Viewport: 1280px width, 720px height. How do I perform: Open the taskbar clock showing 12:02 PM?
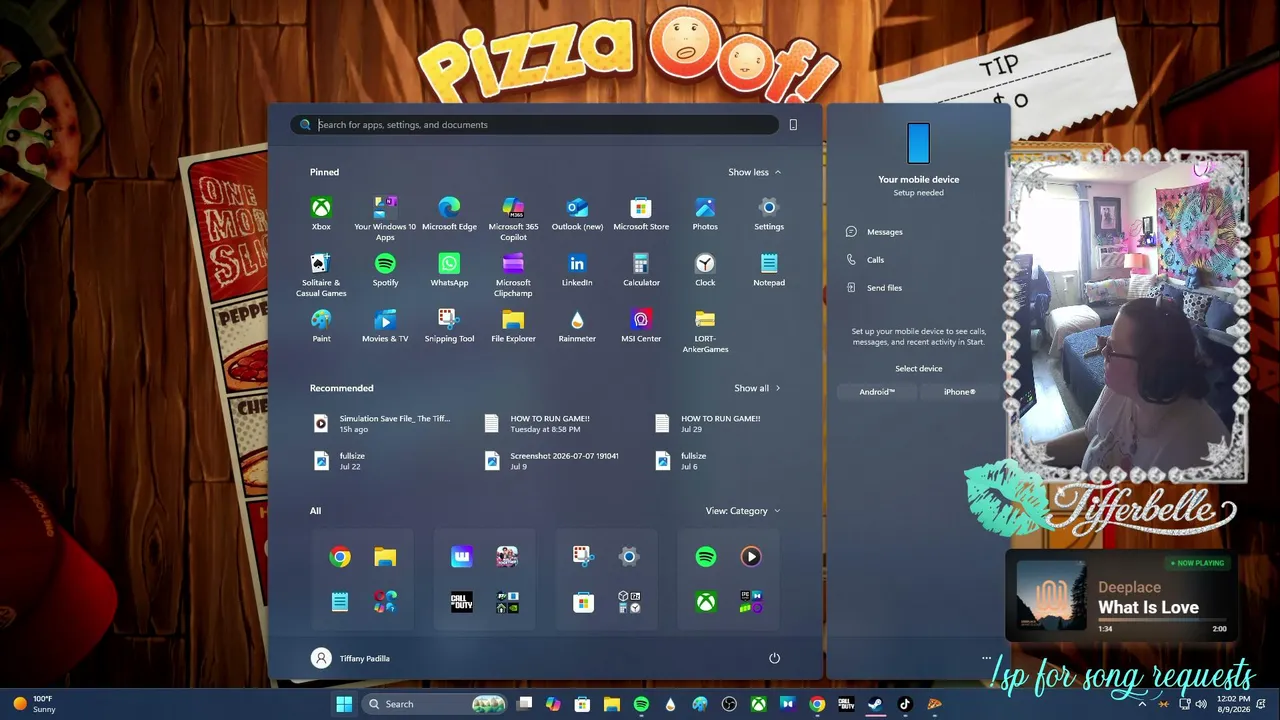1233,704
